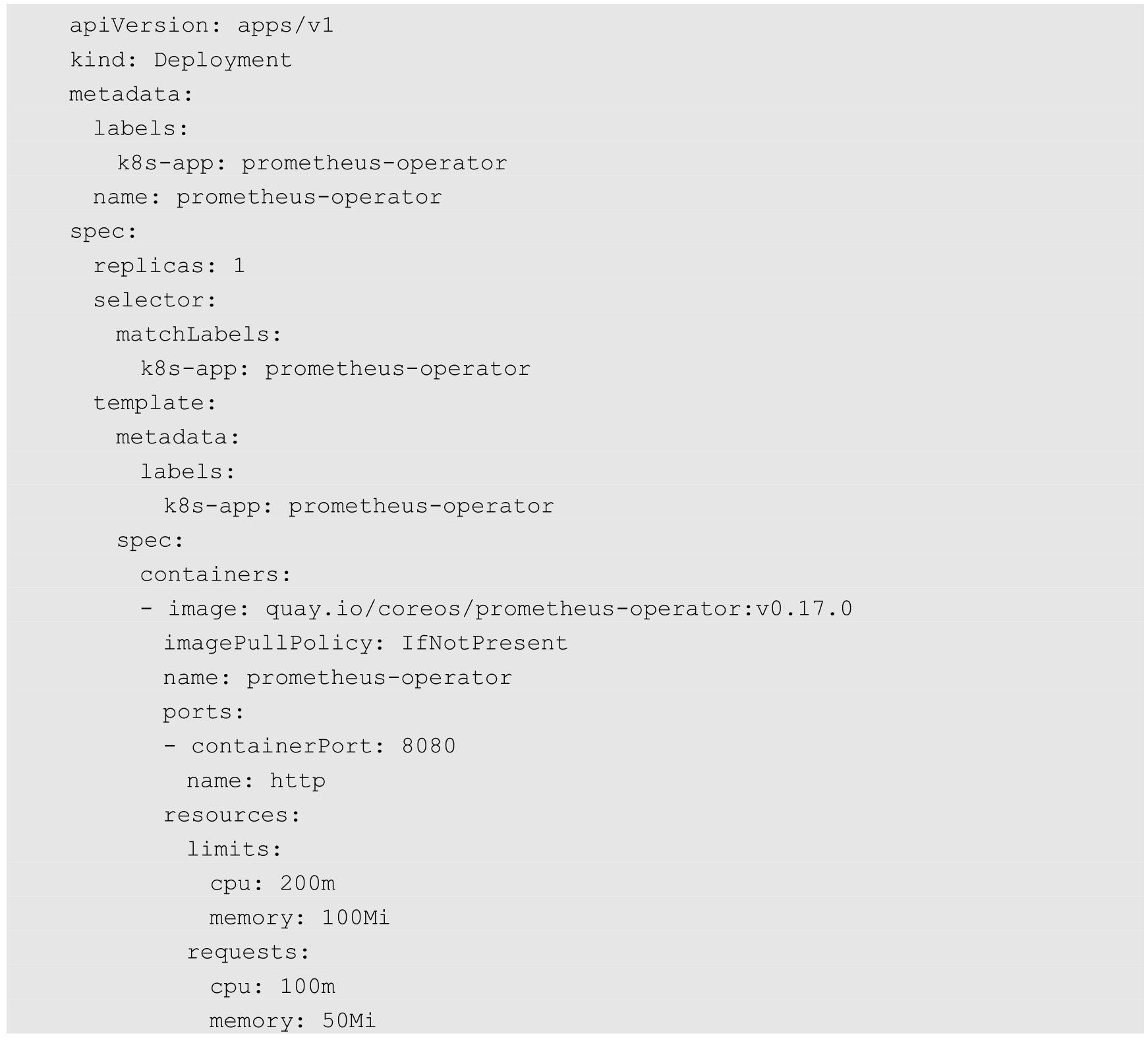Click the replicas: 1 line
This screenshot has height=1041, width=1148.
coord(169,266)
